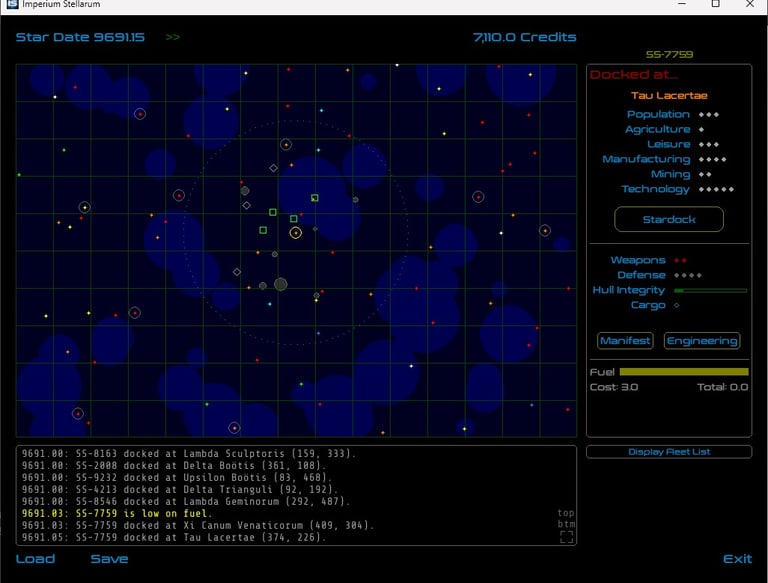Click green square closest to yellow-ringed star

click(293, 219)
